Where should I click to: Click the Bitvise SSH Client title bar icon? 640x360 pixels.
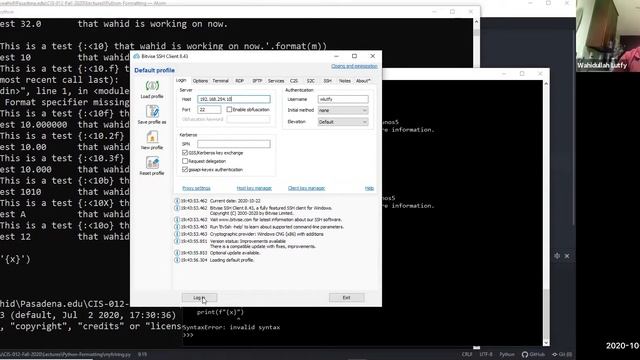[137, 56]
